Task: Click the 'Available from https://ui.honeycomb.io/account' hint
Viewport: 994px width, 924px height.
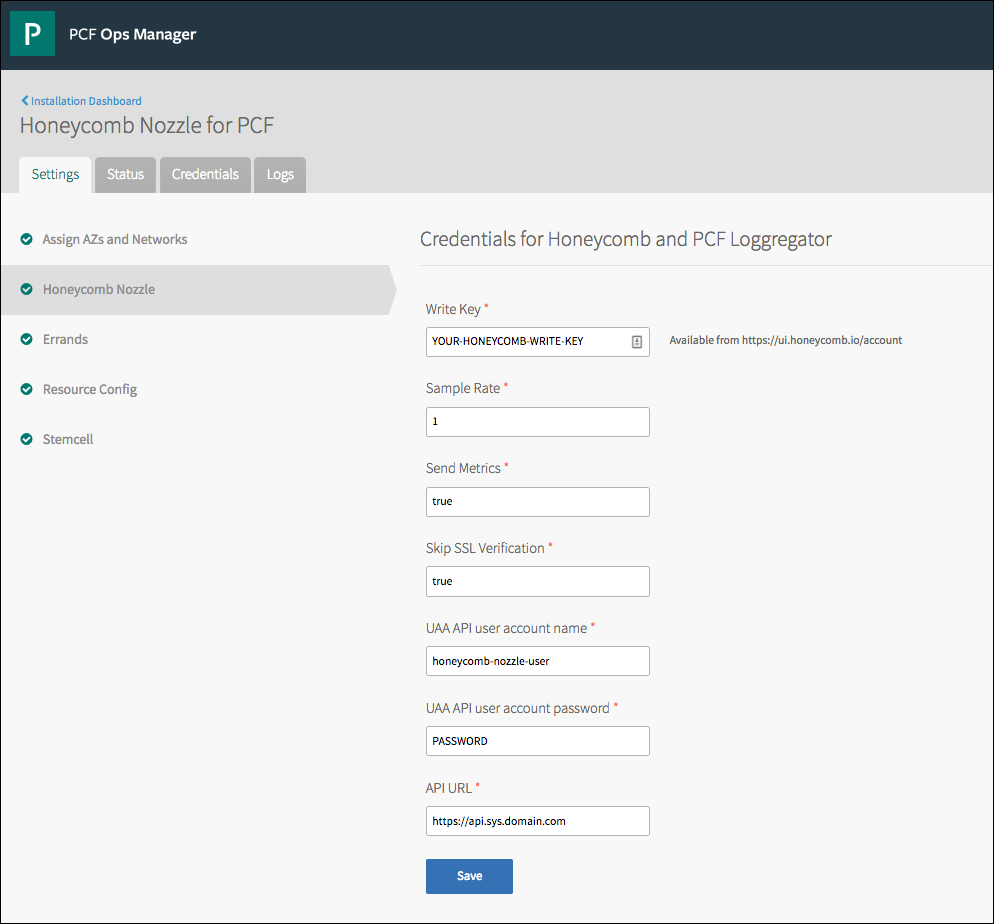Action: [785, 340]
